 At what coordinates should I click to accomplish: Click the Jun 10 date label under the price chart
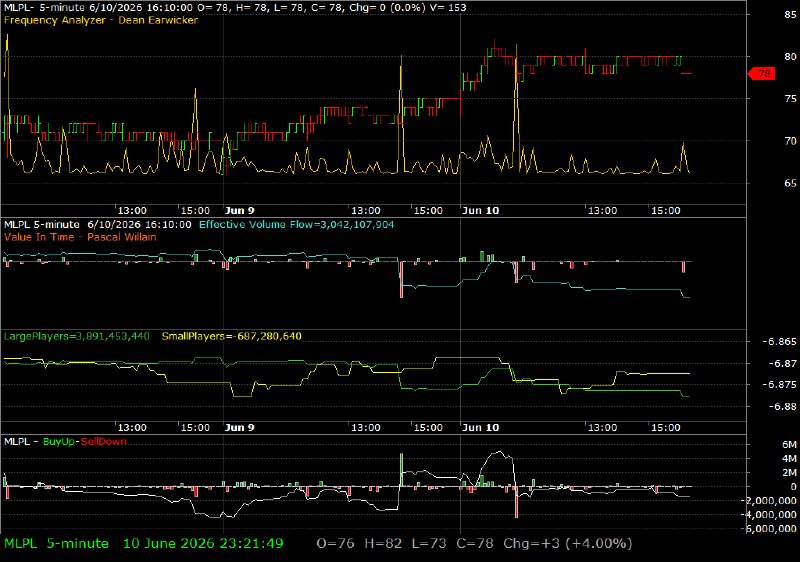[480, 211]
